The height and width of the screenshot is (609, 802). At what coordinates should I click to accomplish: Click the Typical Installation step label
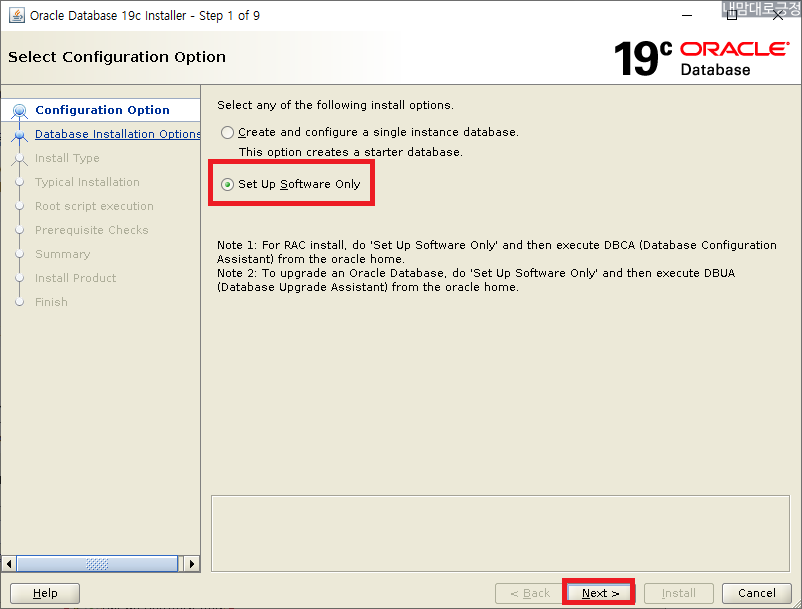(87, 182)
